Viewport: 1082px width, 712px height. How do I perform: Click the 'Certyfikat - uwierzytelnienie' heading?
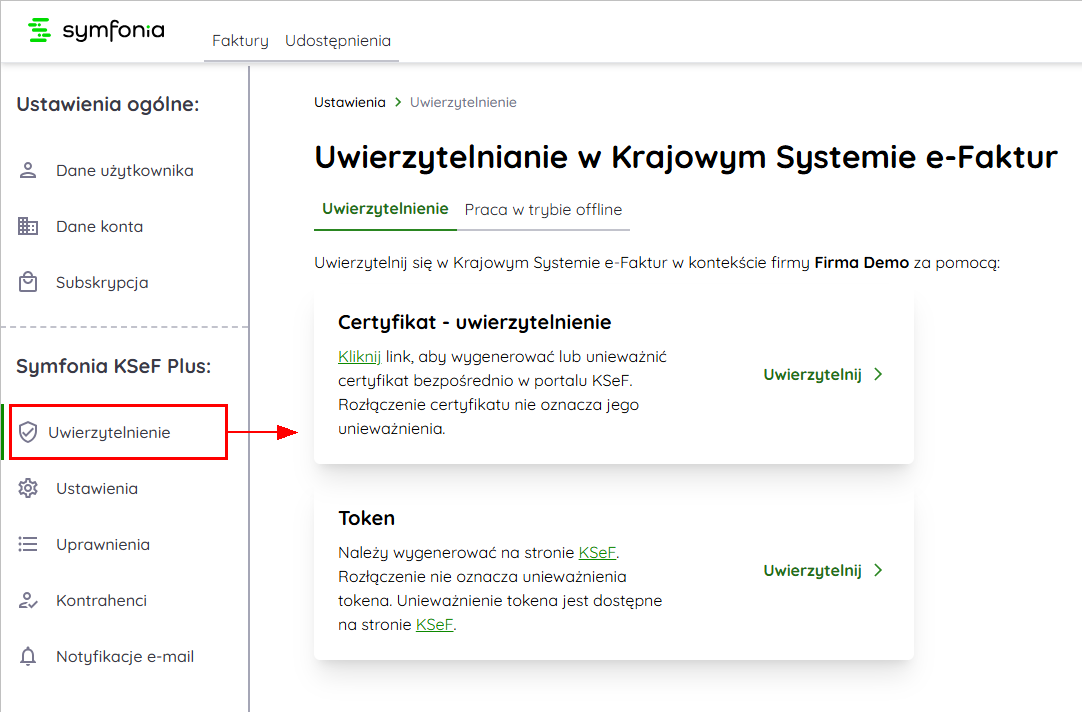pyautogui.click(x=475, y=322)
